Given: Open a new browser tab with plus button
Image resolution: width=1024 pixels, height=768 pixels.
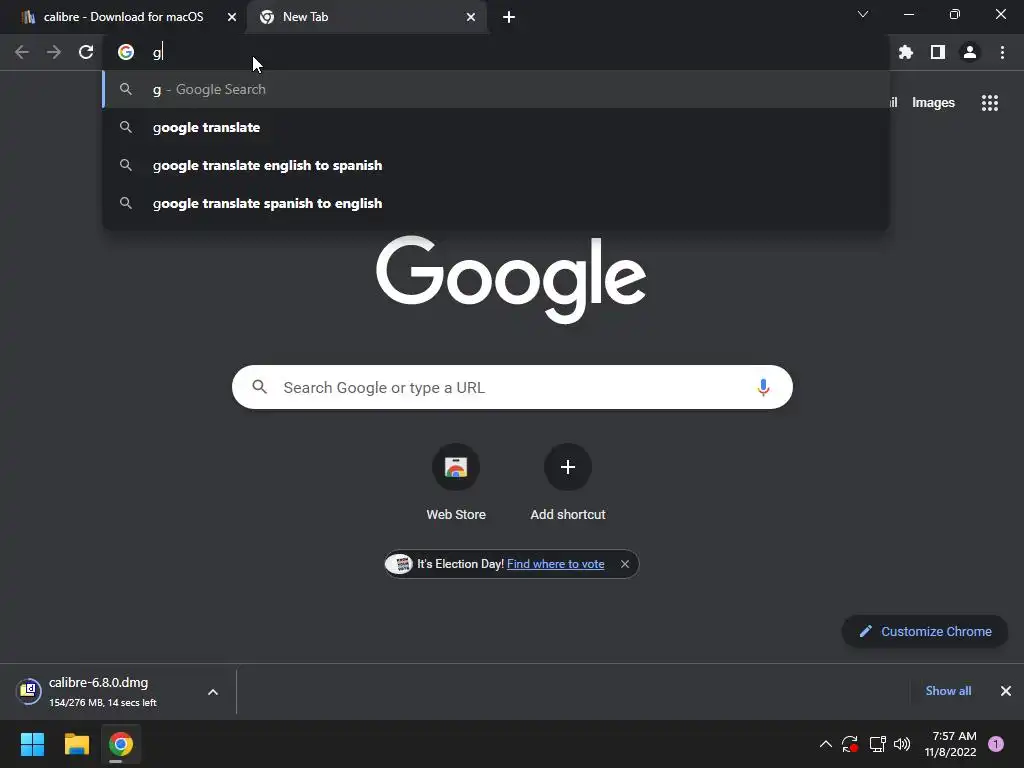Looking at the screenshot, I should pos(509,17).
